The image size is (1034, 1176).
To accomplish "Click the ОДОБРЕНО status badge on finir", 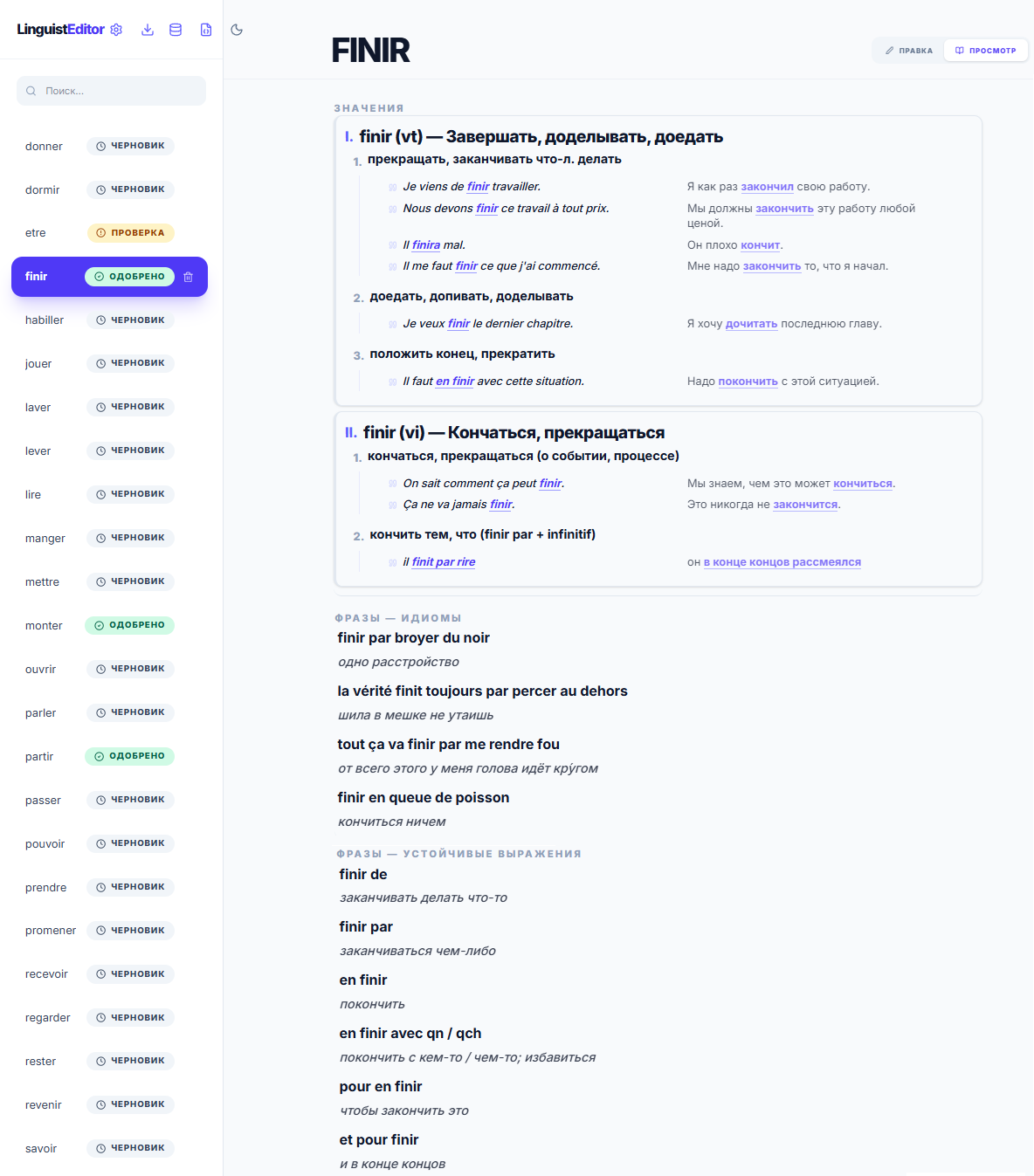I will click(129, 277).
